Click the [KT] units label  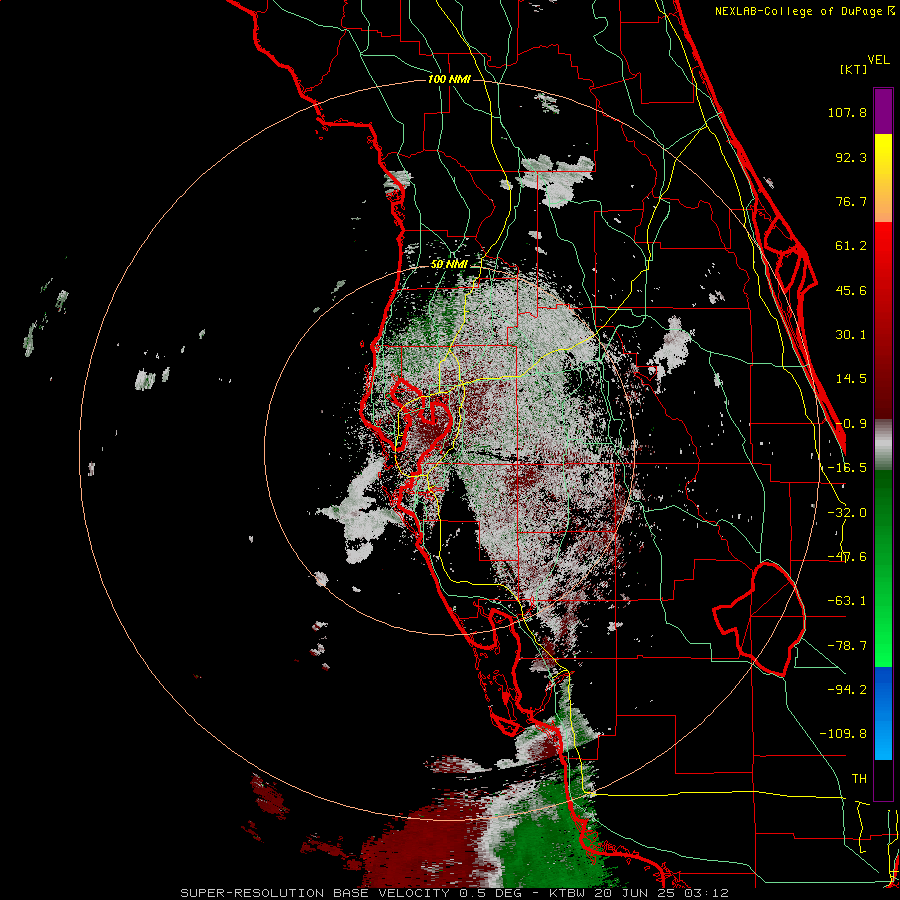tap(854, 69)
